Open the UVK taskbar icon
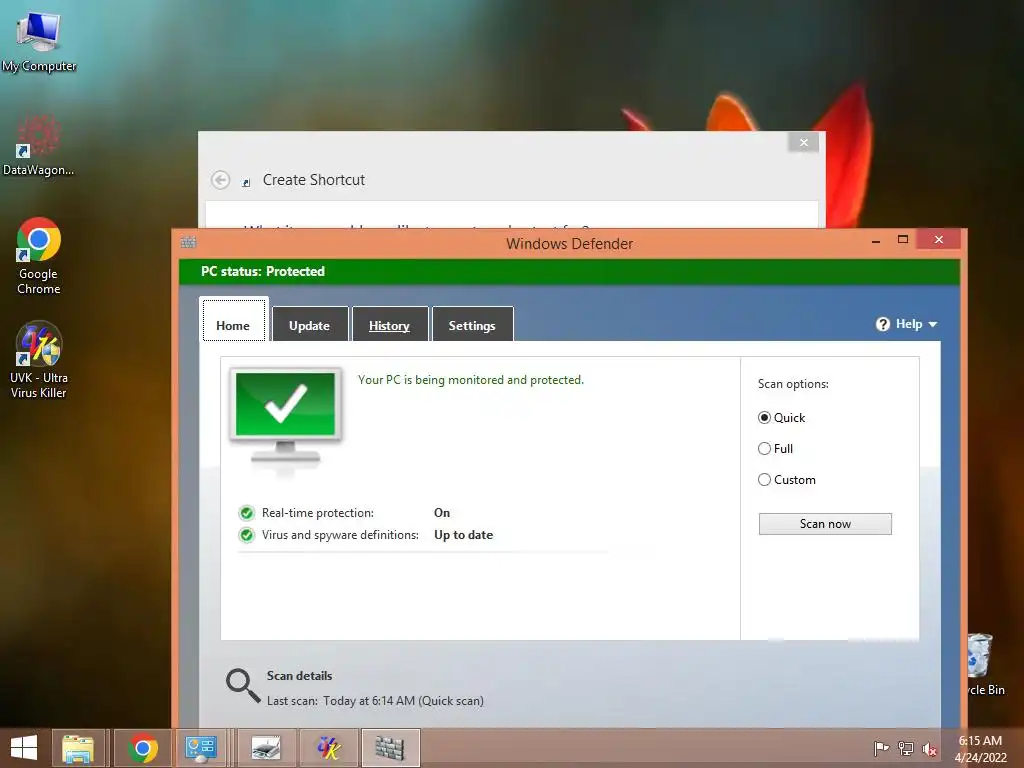 pos(328,748)
